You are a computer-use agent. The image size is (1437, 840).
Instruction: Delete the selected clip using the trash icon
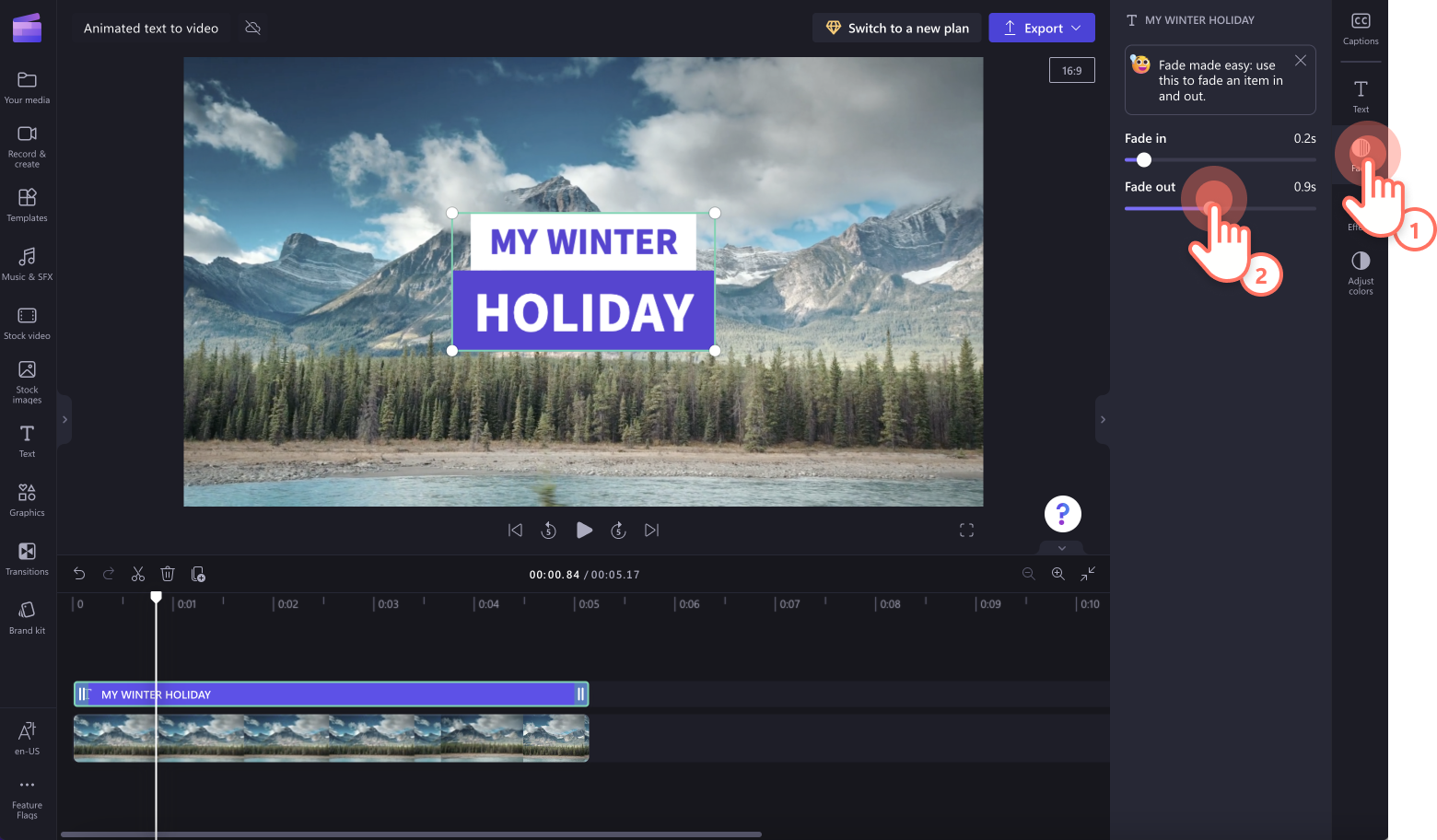click(x=167, y=574)
